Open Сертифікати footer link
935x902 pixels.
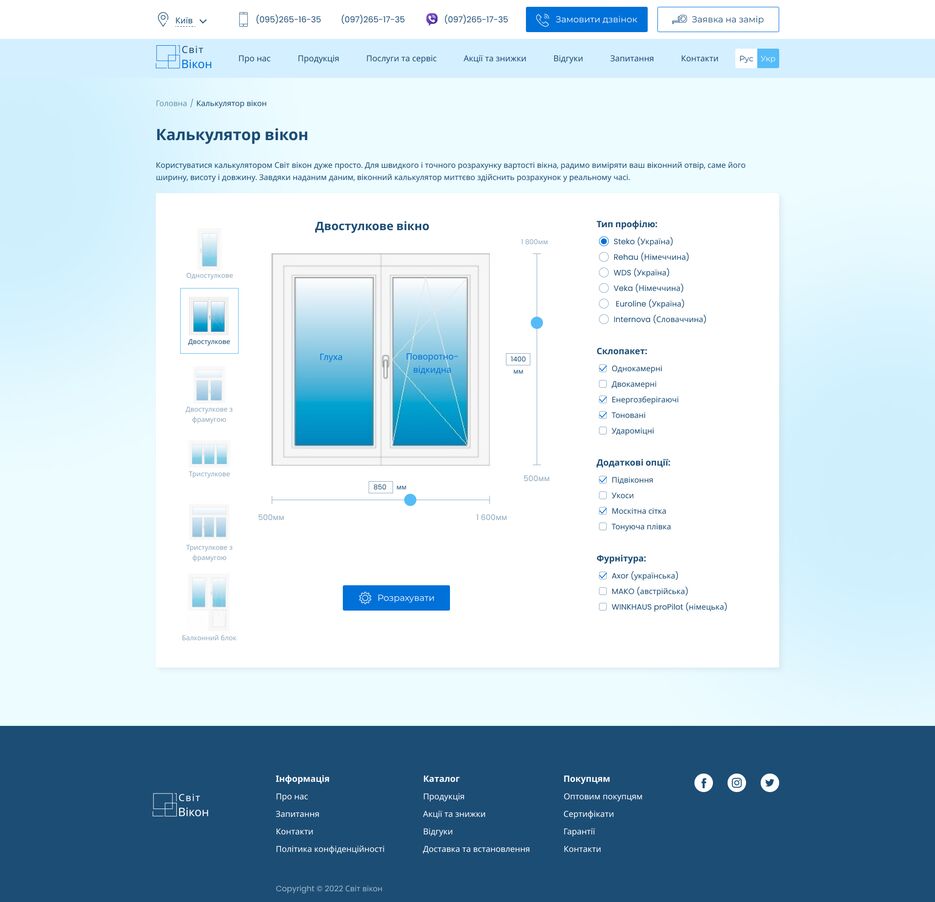click(x=589, y=814)
